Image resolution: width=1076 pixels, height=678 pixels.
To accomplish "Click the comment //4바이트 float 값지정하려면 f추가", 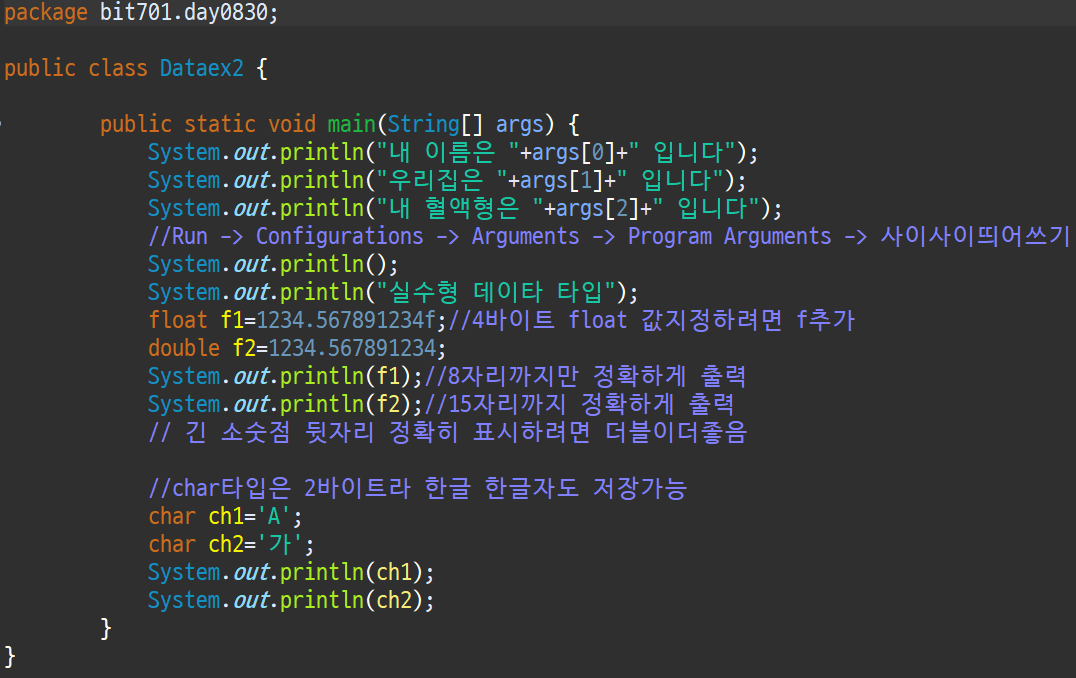I will [x=651, y=320].
